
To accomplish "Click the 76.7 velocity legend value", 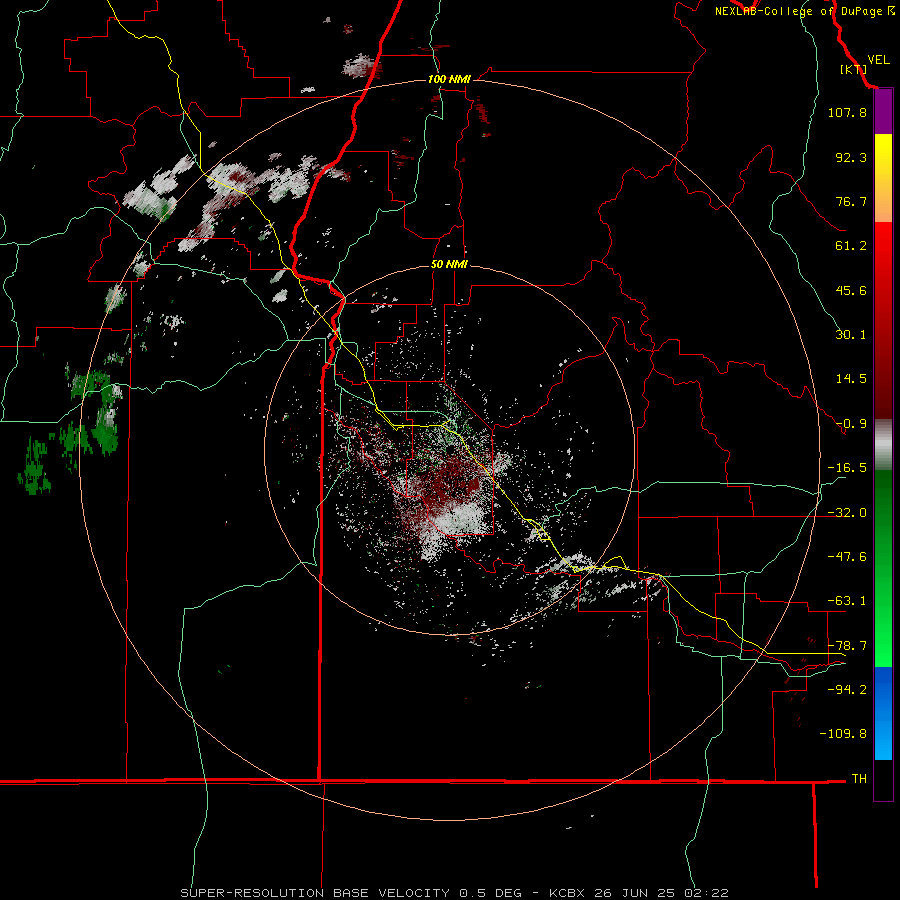I will [851, 201].
